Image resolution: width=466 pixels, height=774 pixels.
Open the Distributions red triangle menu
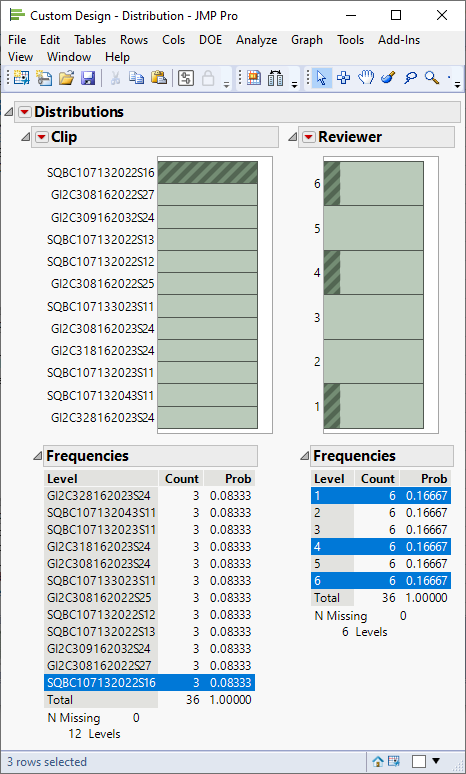(x=25, y=112)
